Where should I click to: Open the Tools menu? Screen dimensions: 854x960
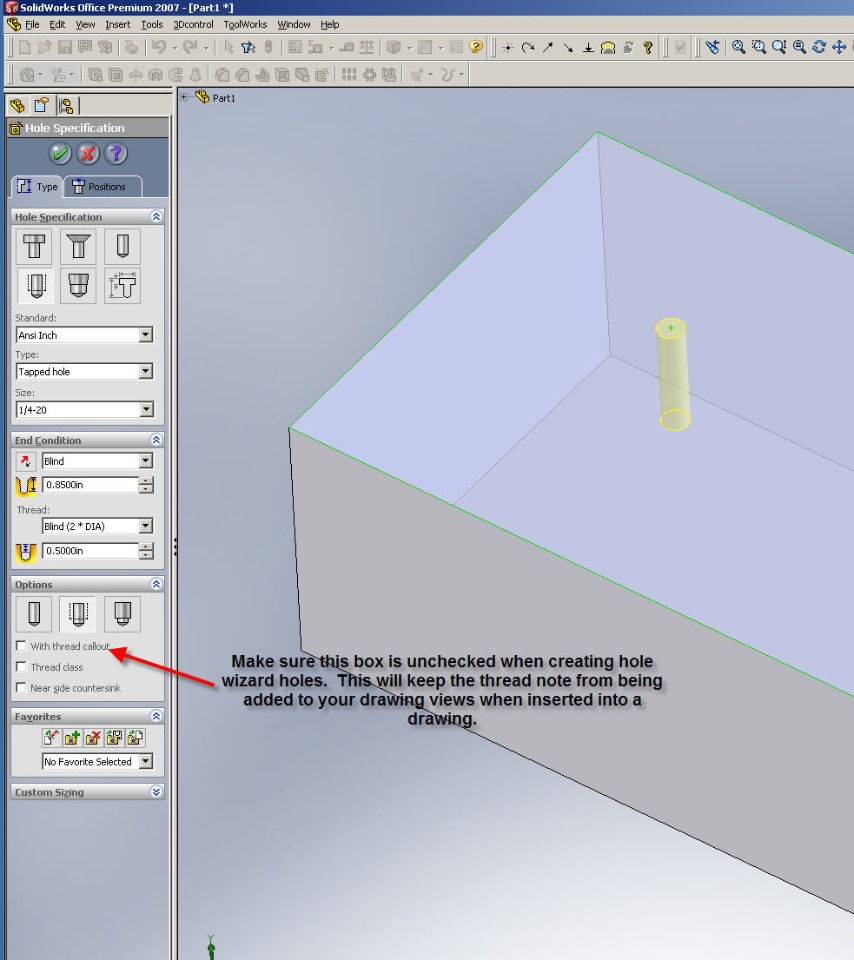click(x=152, y=24)
